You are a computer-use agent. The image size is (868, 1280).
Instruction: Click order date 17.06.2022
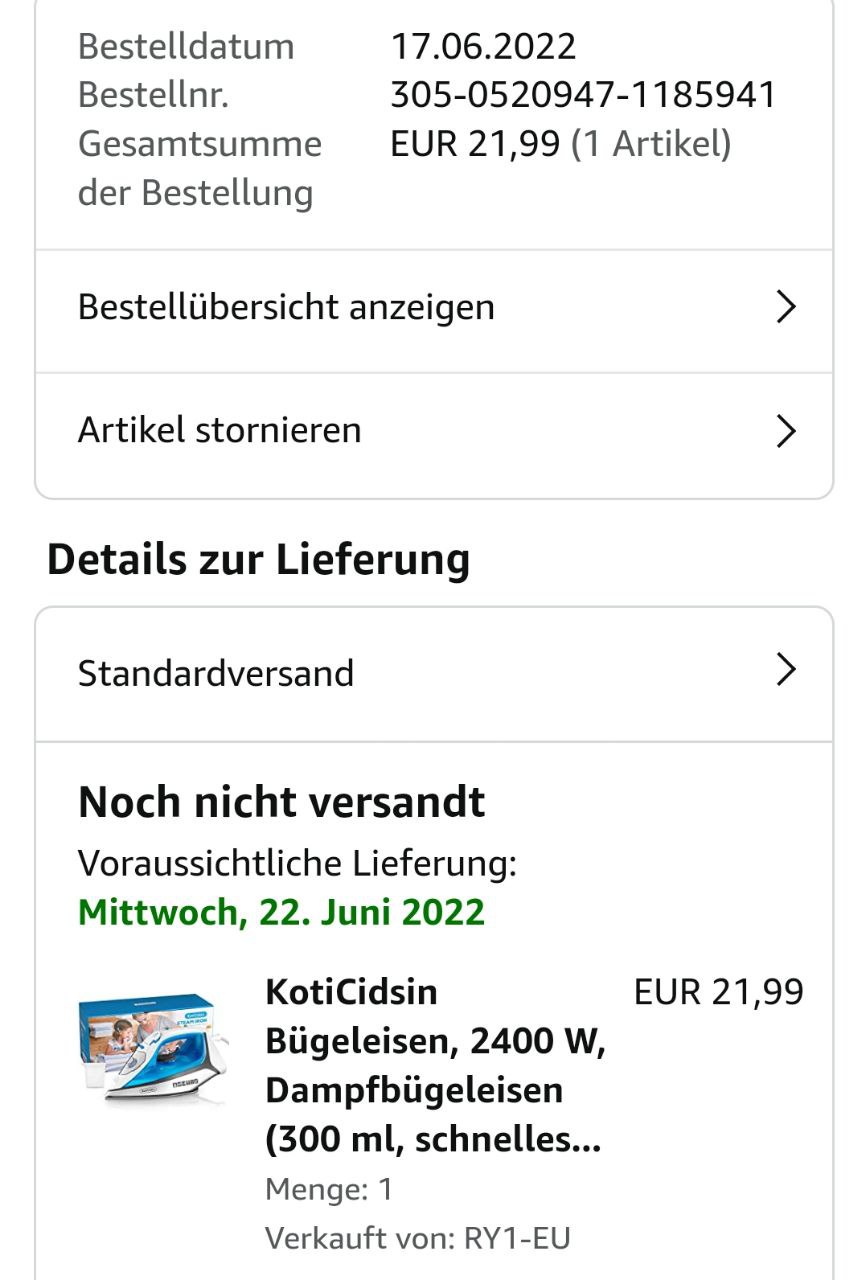click(x=483, y=46)
